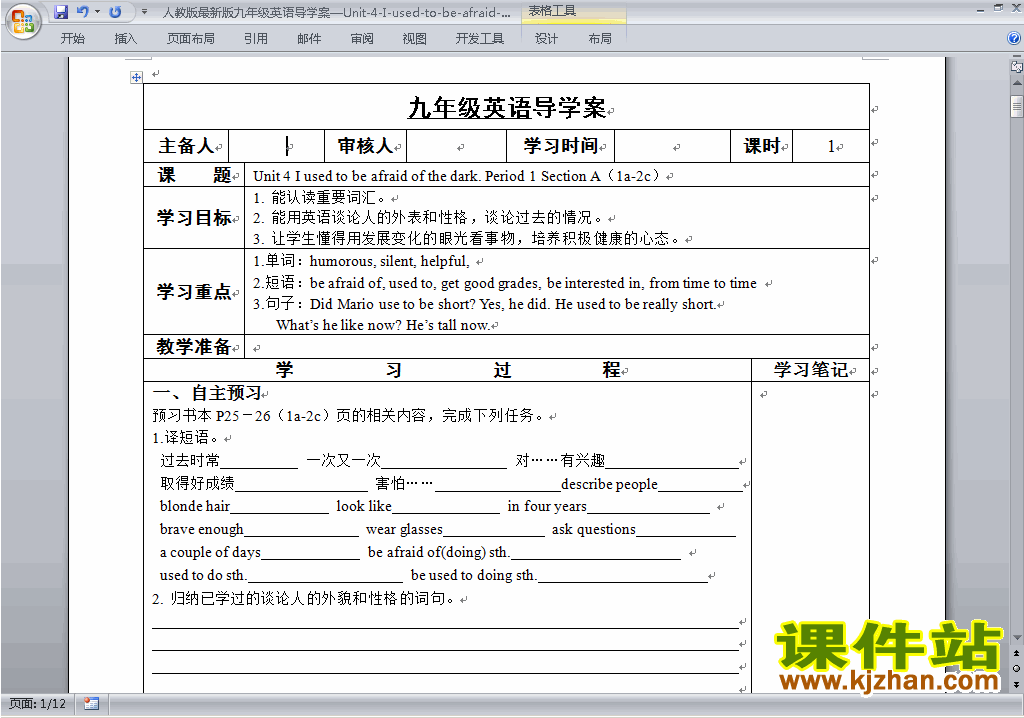Click into the empty 主备人 name cell
Viewport: 1024px width, 718px height.
click(276, 146)
